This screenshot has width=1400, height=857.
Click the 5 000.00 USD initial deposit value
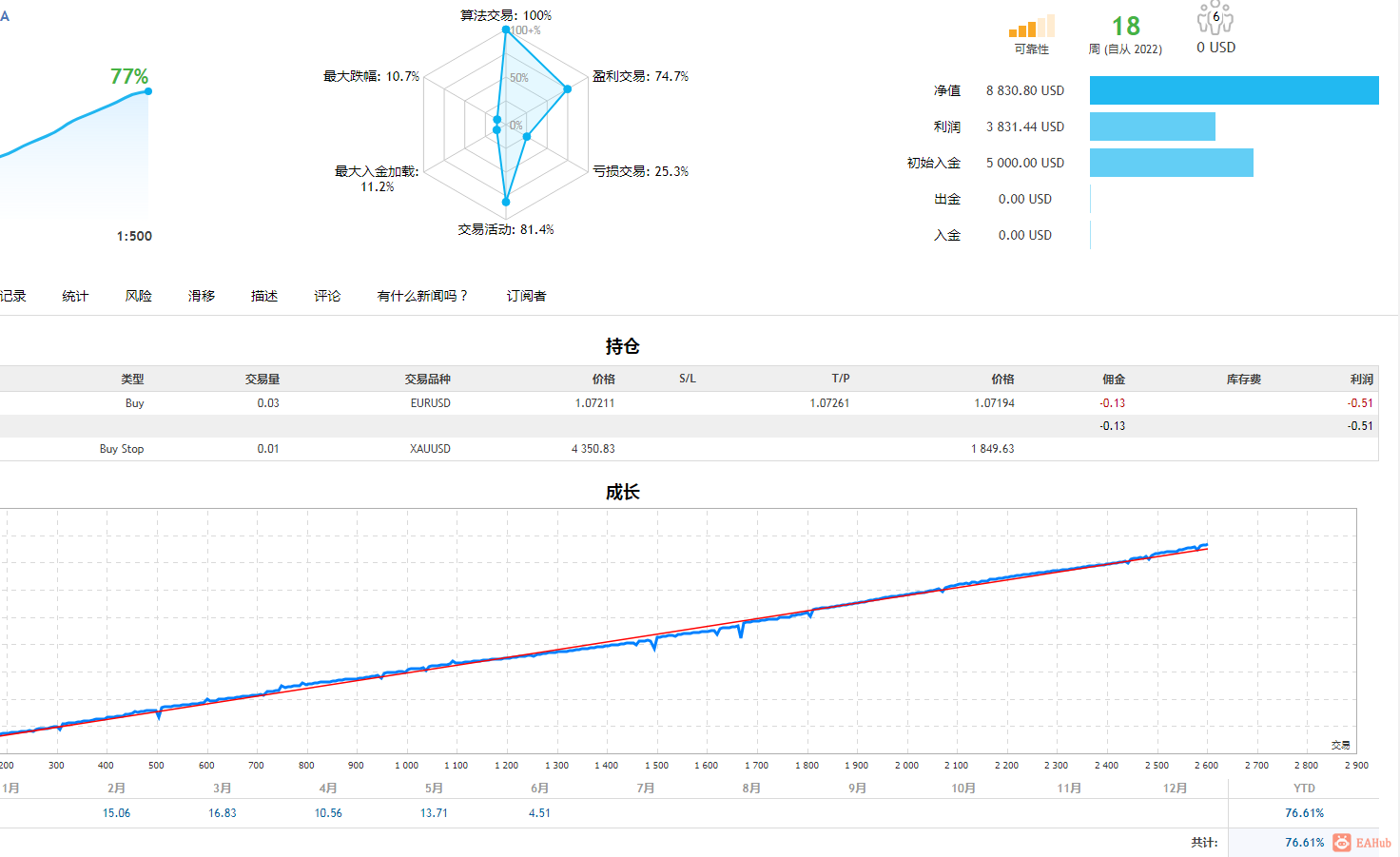tap(1025, 163)
